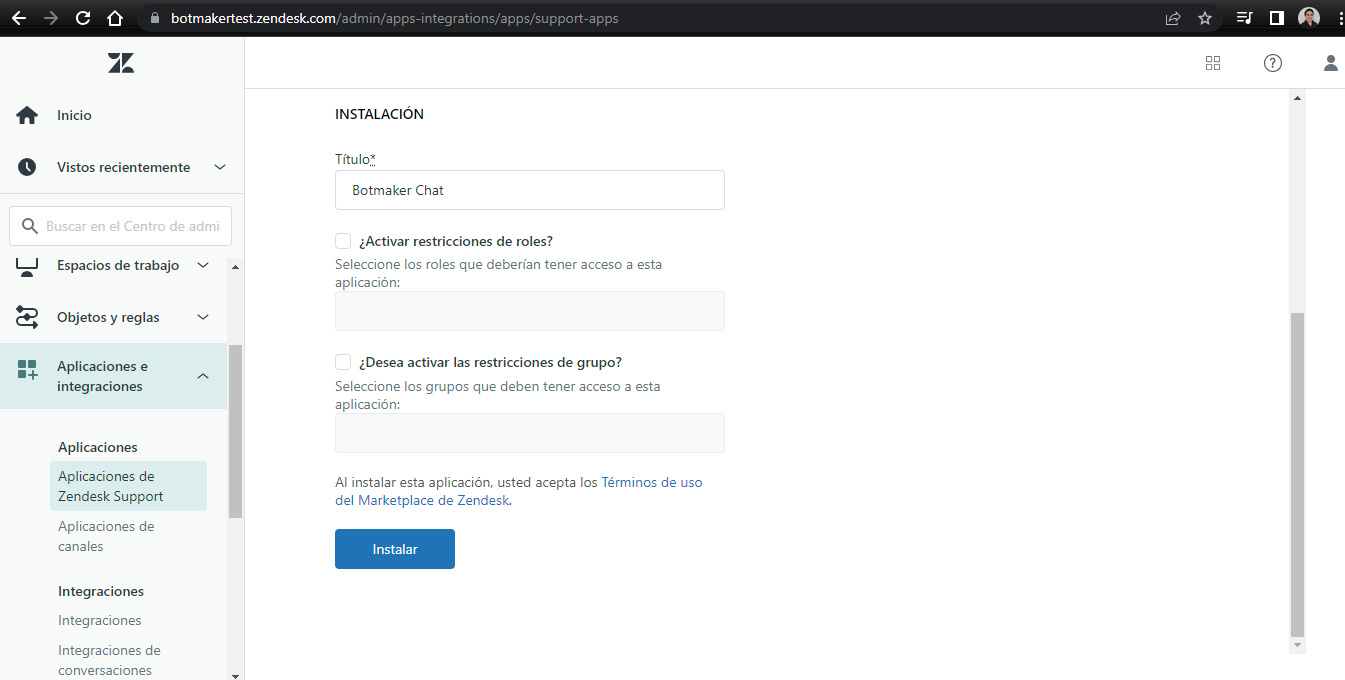Collapse the Aplicaciones e integraciones chevron
Screen dimensions: 1345x680
pyautogui.click(x=203, y=376)
